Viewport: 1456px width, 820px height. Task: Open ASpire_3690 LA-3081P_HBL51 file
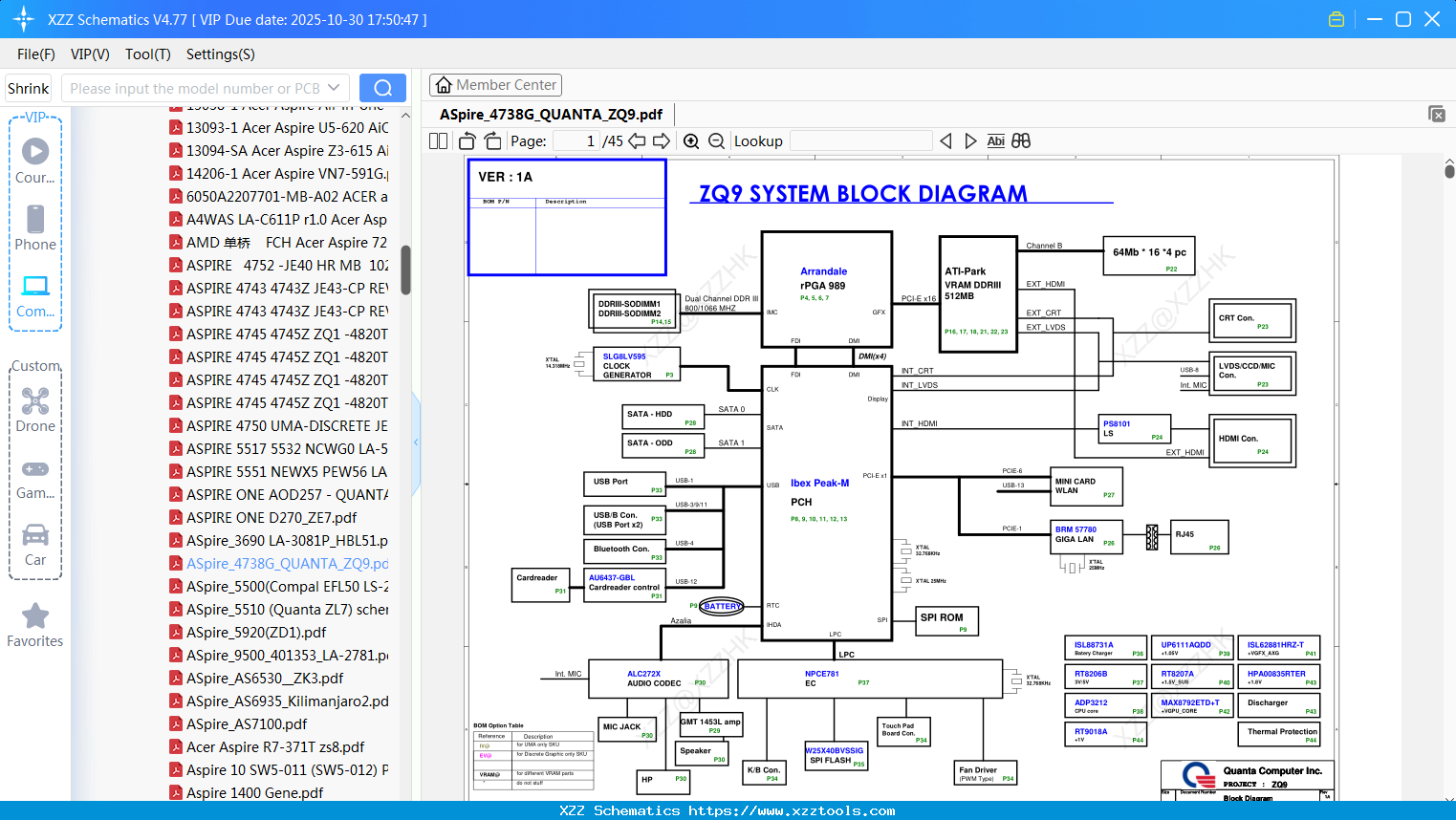tap(278, 540)
